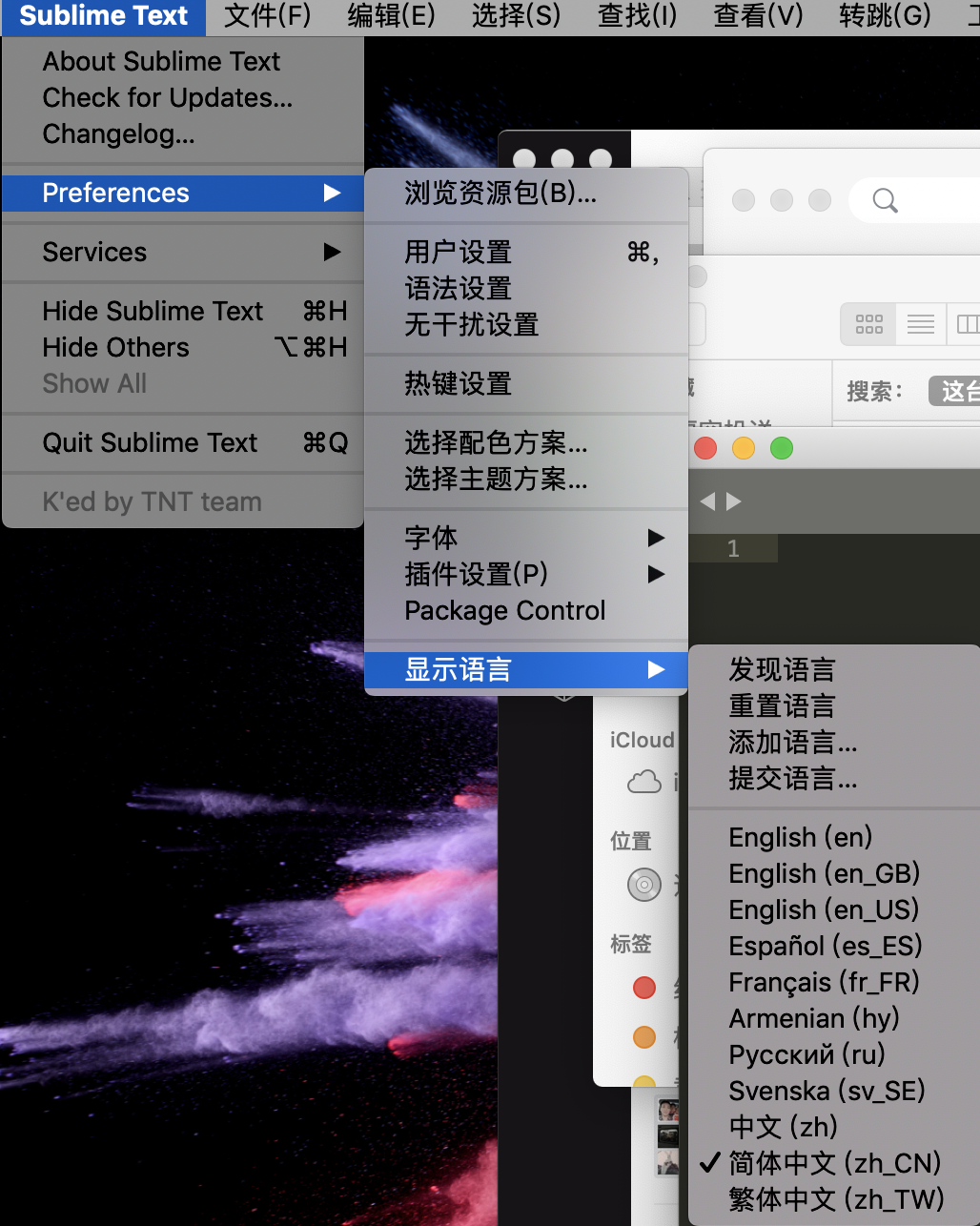
Task: Click the search magnifier icon in Finder
Action: pyautogui.click(x=886, y=200)
